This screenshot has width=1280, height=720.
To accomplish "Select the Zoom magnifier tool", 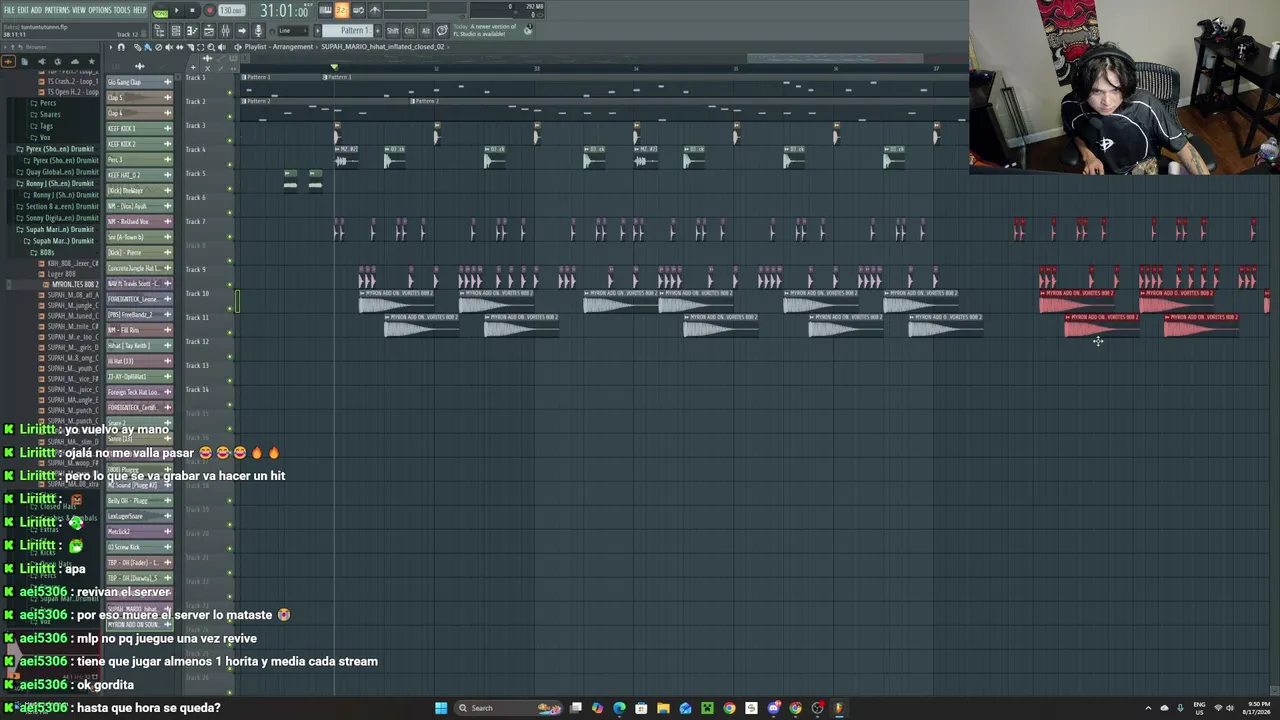I will coord(211,47).
